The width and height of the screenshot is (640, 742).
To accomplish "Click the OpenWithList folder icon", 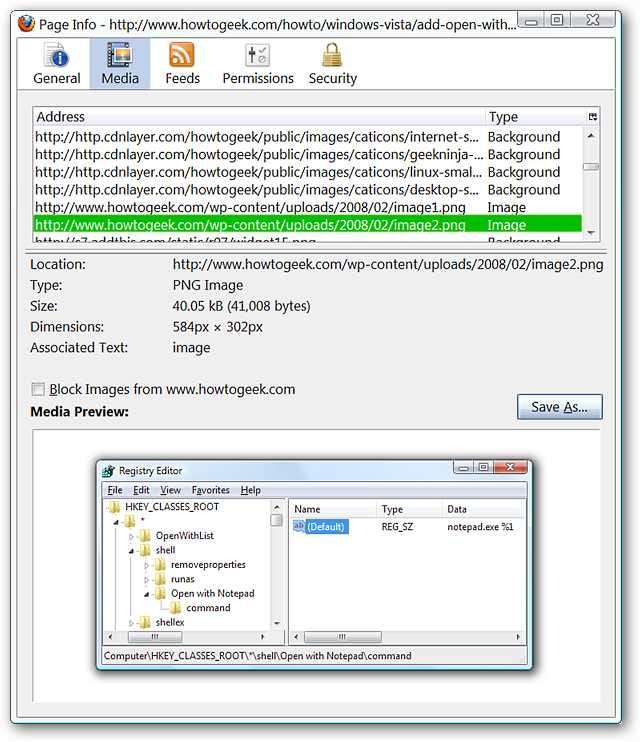I will point(145,536).
